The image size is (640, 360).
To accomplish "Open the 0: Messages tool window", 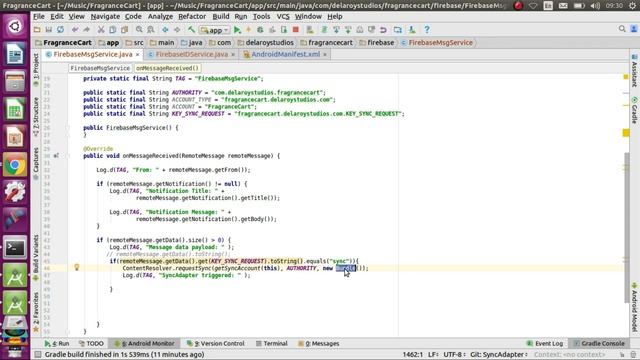I will tap(319, 344).
